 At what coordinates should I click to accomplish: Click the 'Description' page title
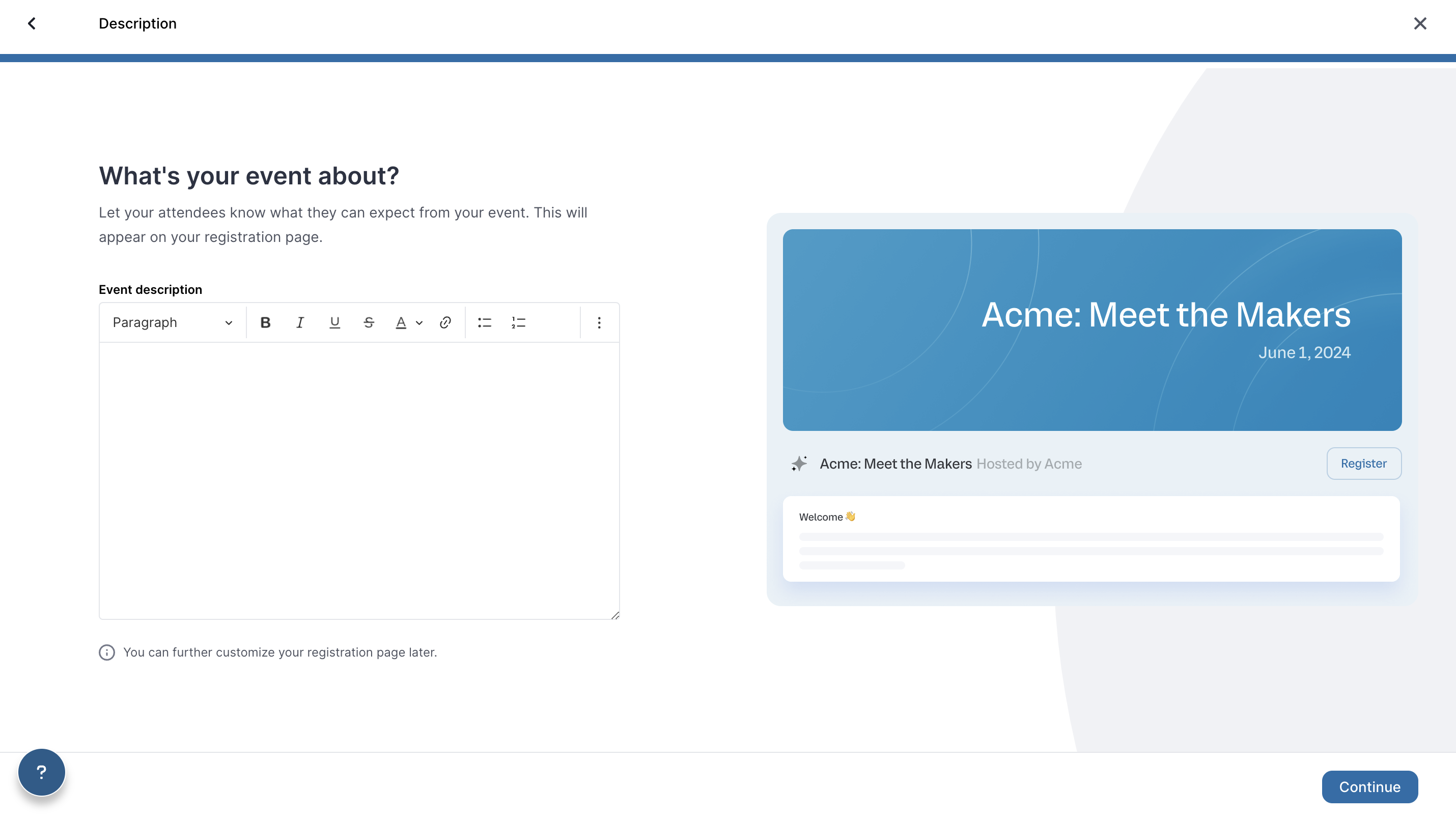(137, 23)
